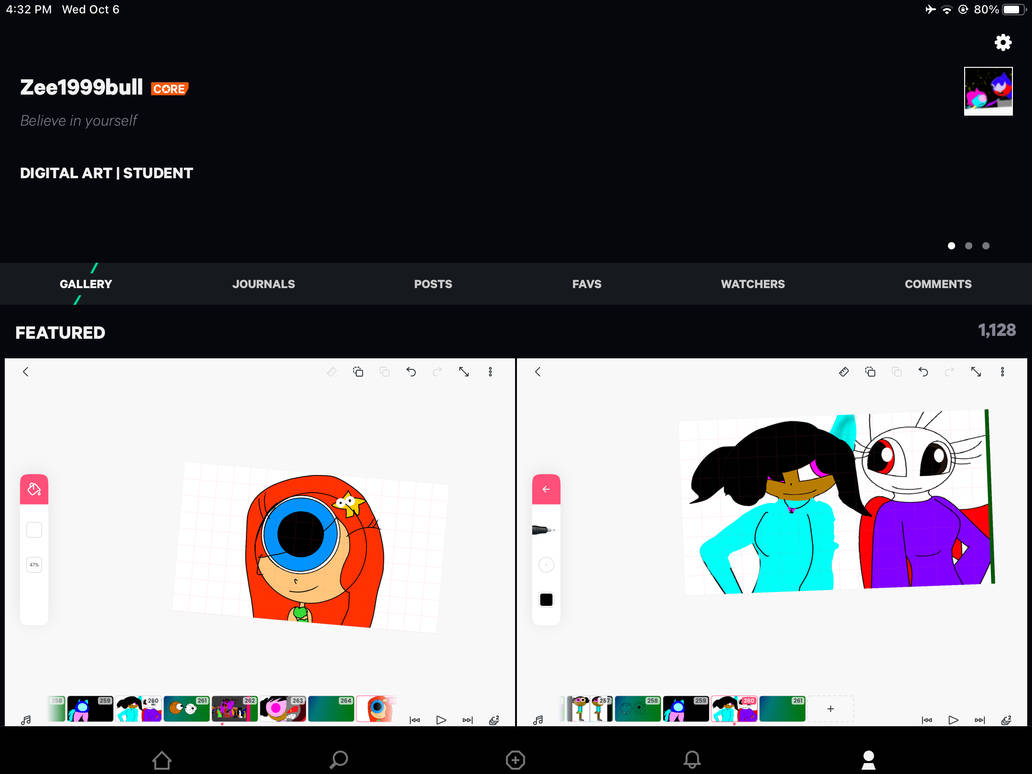View the Watchers tab
Screen dimensions: 1032x774
pos(752,284)
